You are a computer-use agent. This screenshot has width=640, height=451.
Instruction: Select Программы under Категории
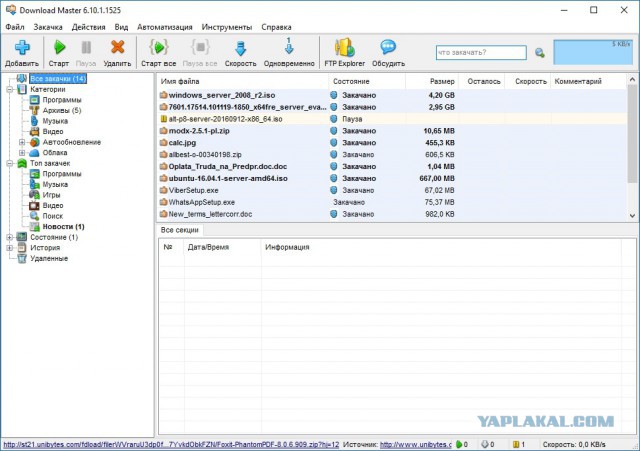pyautogui.click(x=62, y=100)
